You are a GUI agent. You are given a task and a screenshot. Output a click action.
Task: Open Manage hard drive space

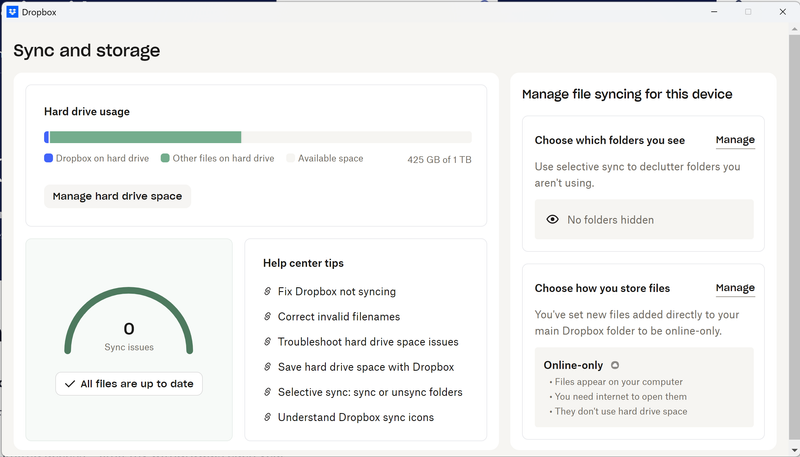pos(117,196)
